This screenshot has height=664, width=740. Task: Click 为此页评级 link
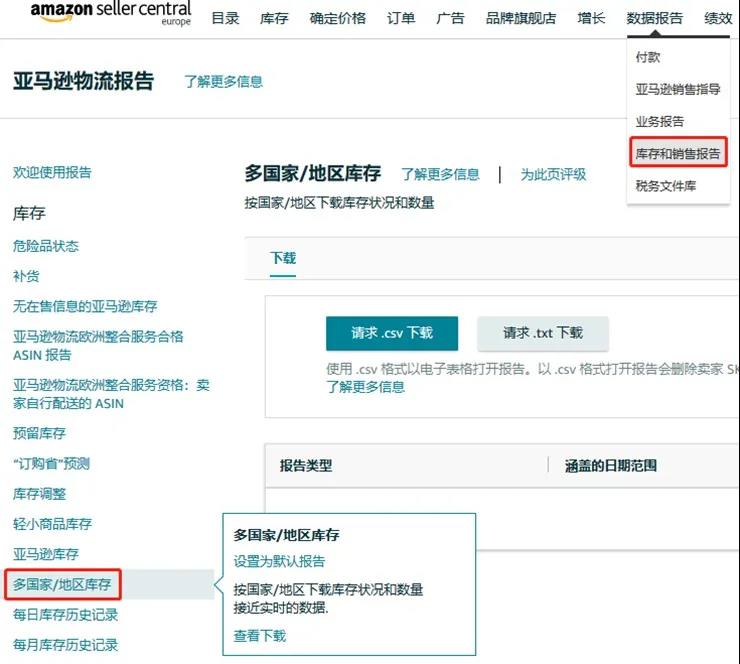[553, 174]
